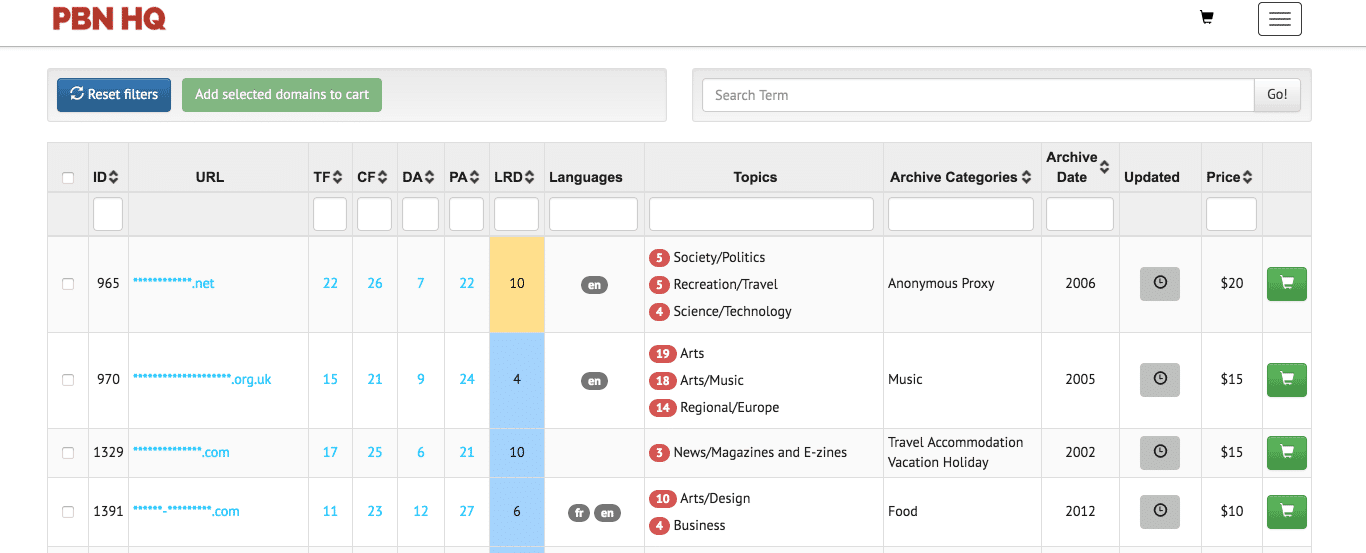Click the red 19 badge beside Arts
The image size is (1366, 553).
(662, 353)
